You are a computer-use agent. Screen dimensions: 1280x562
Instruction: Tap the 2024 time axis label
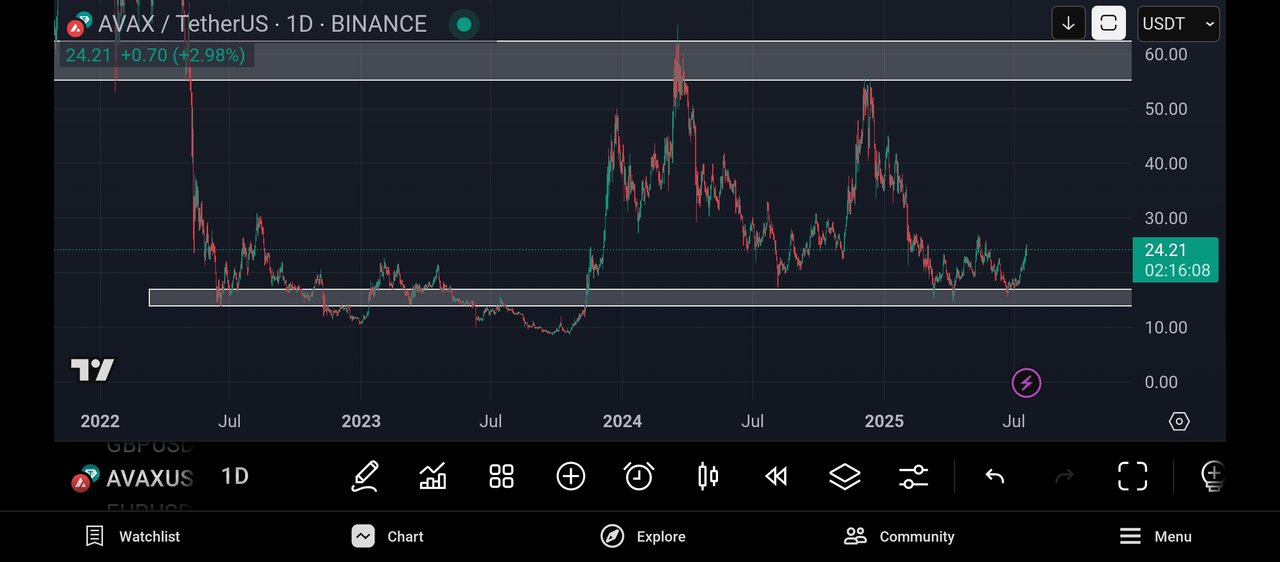622,421
